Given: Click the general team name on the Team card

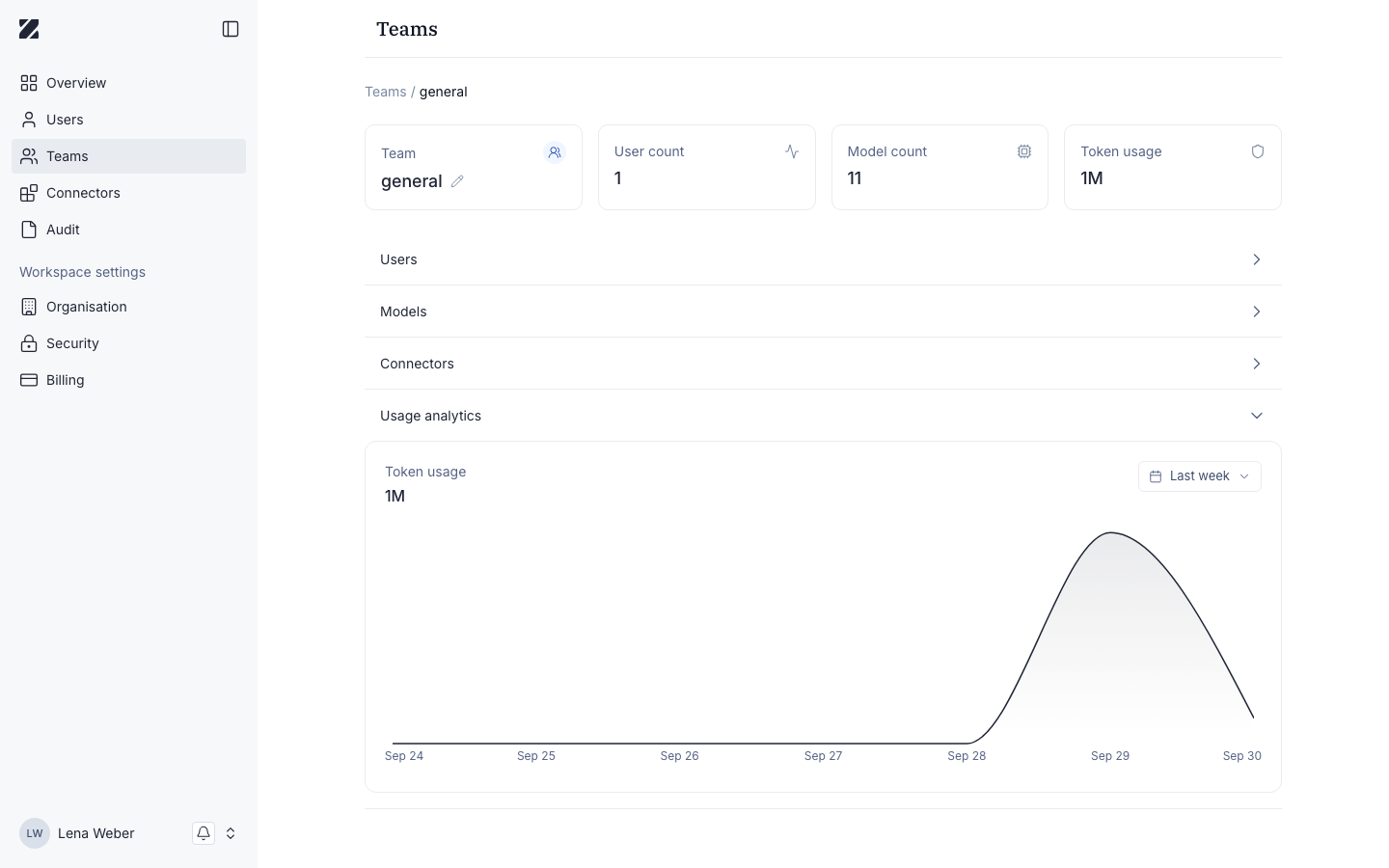Looking at the screenshot, I should click(x=412, y=181).
